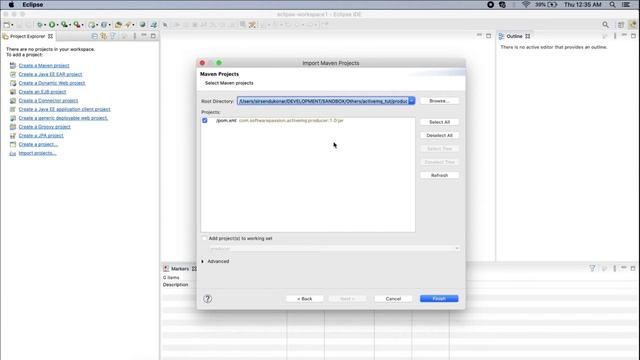Viewport: 640px width, 360px height.
Task: Click the Open Perspective icon
Action: (x=621, y=25)
